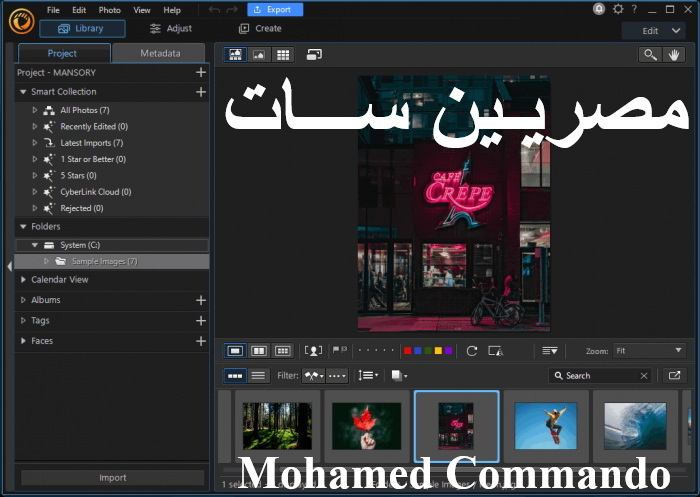
Task: Click the notifications bell icon
Action: [599, 9]
